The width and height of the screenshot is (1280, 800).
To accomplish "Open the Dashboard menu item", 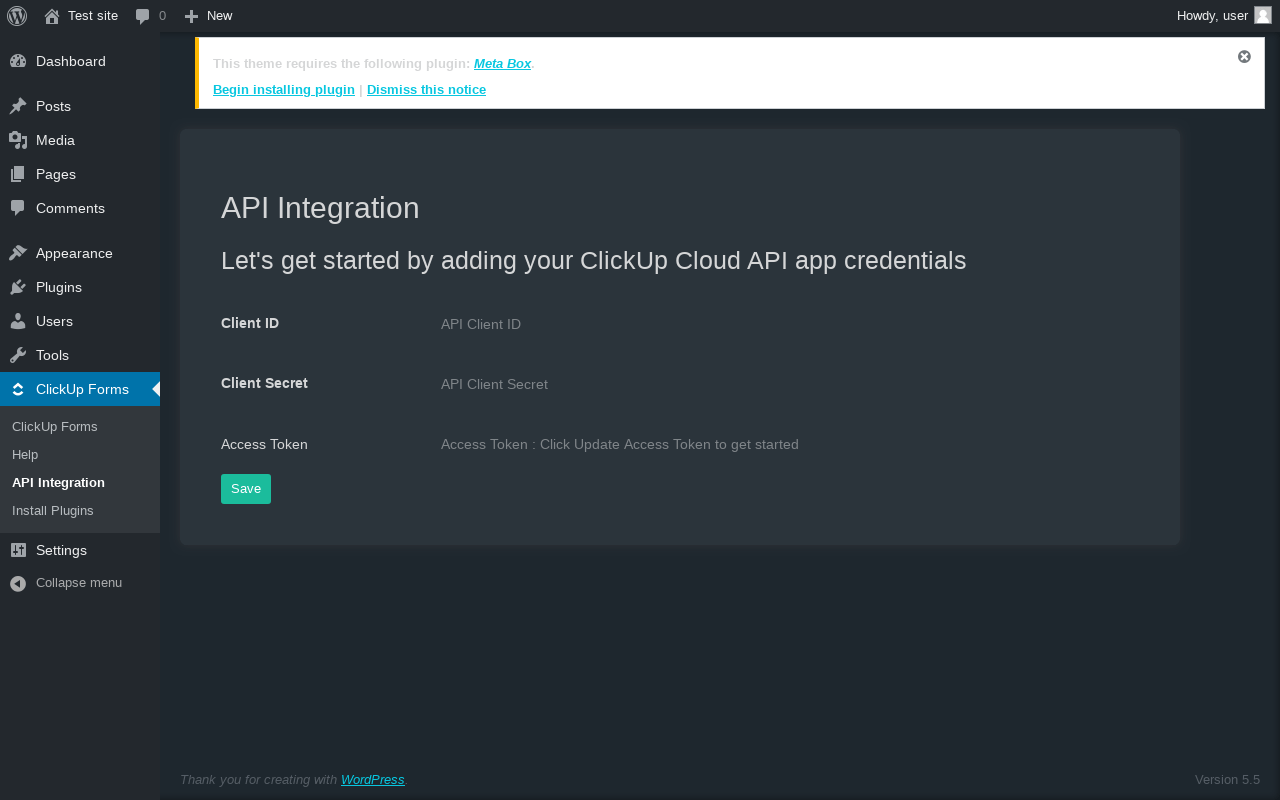I will tap(80, 61).
